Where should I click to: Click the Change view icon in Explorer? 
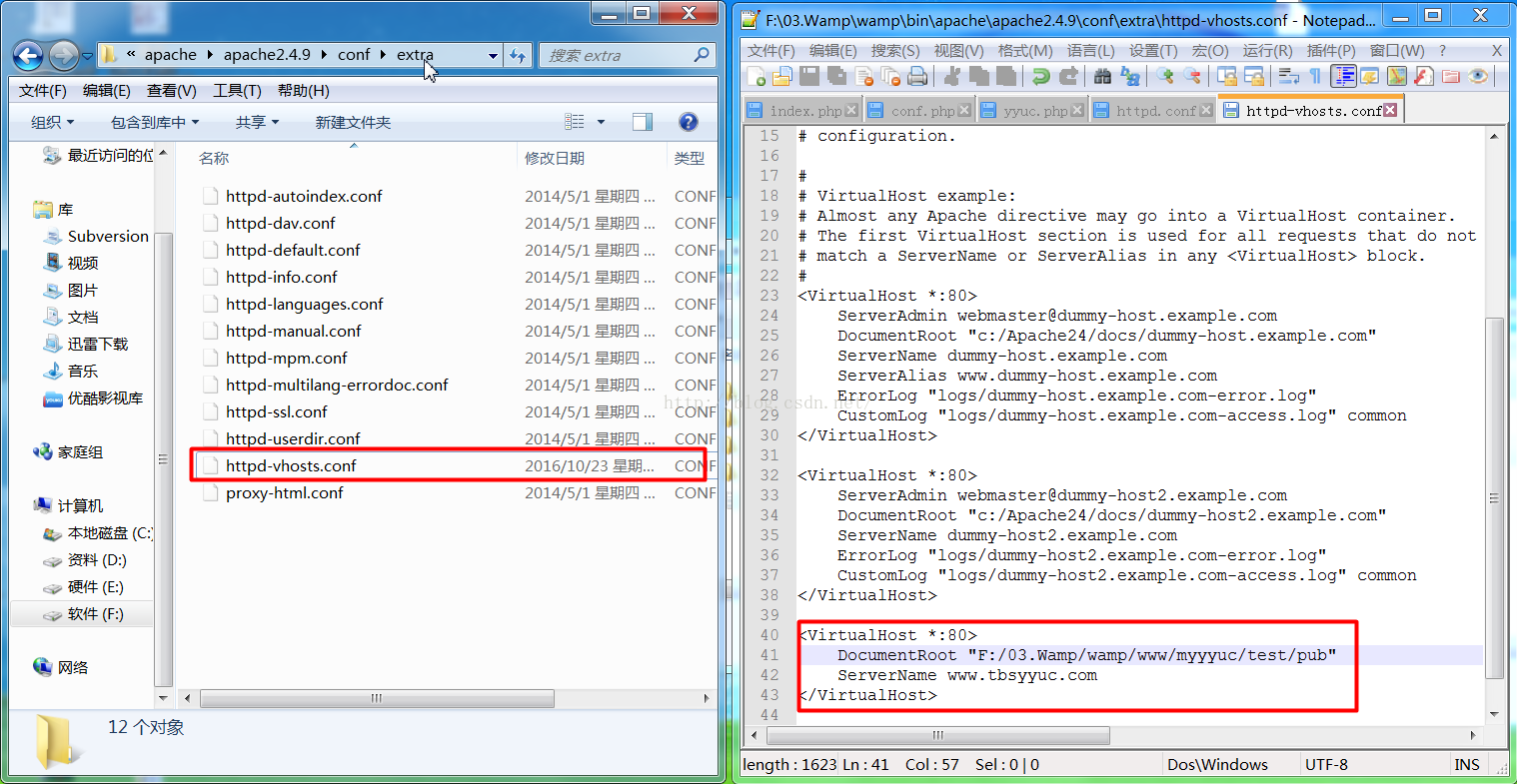(x=575, y=122)
